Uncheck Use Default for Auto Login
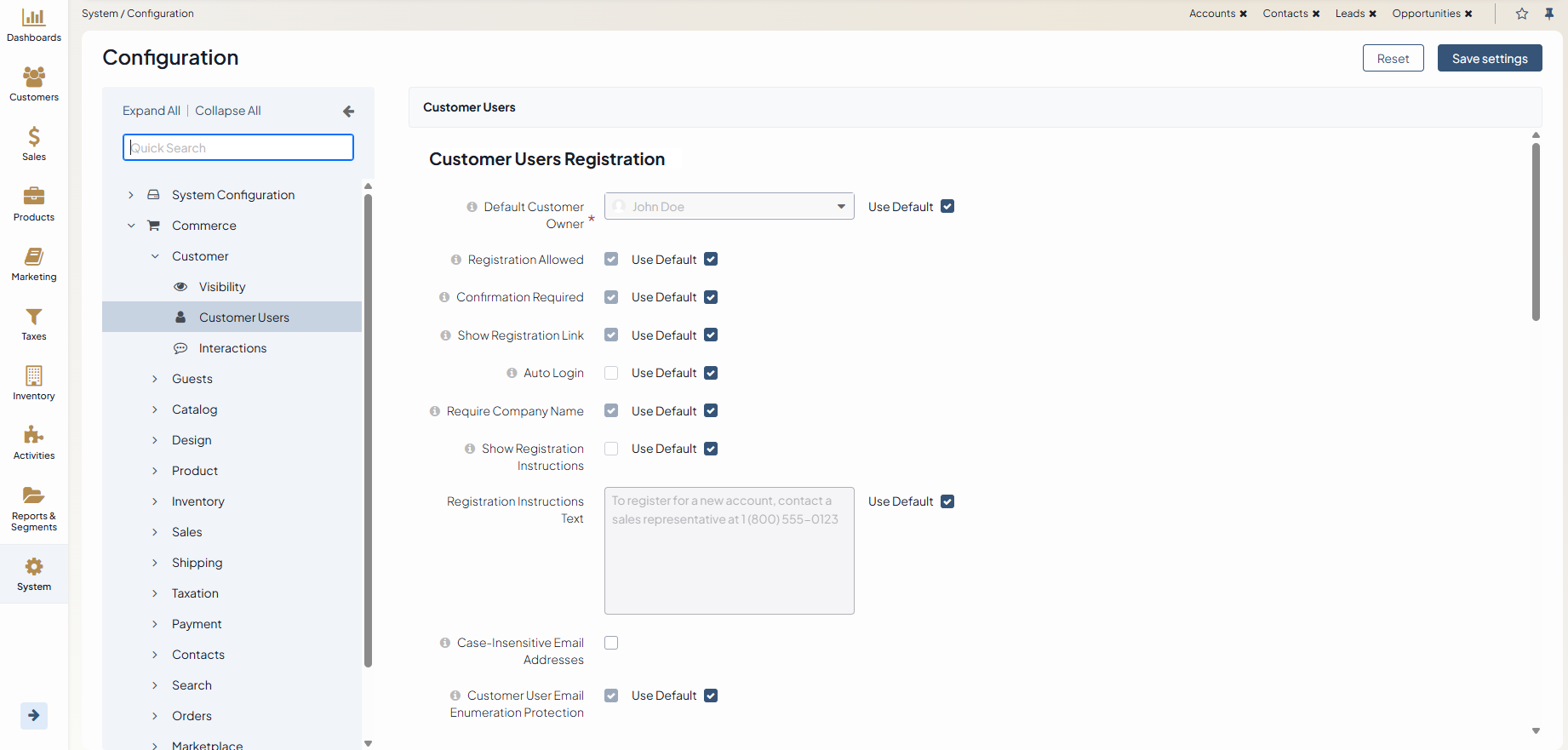Screen dimensions: 1568x750 711,373
